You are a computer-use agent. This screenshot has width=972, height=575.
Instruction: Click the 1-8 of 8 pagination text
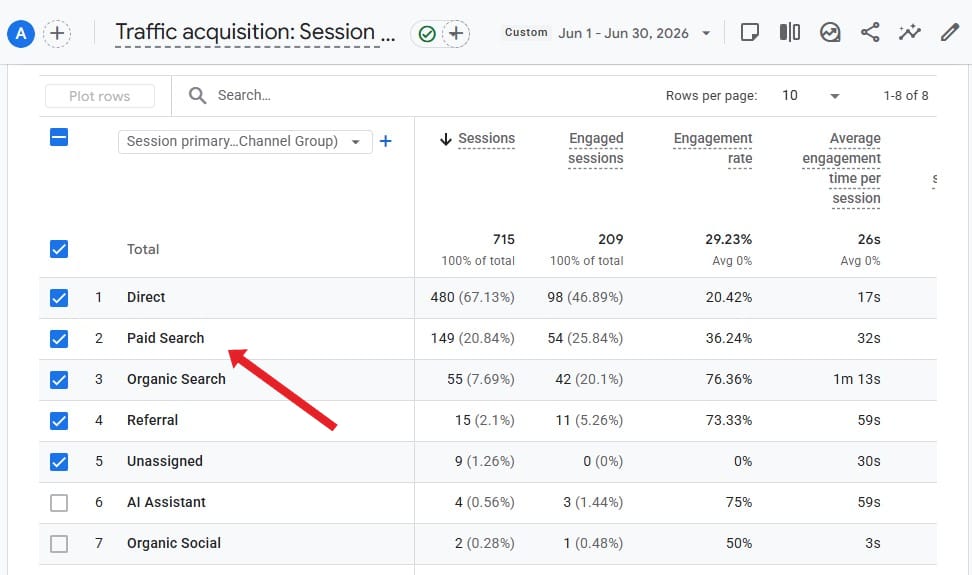(906, 95)
